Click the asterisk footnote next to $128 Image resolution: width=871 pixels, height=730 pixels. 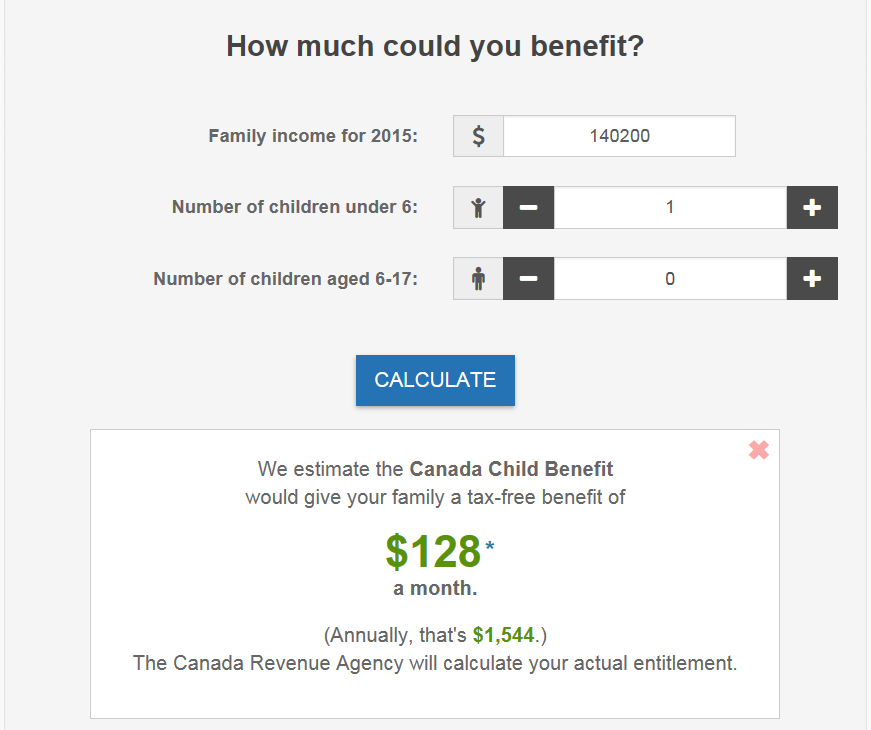(490, 546)
